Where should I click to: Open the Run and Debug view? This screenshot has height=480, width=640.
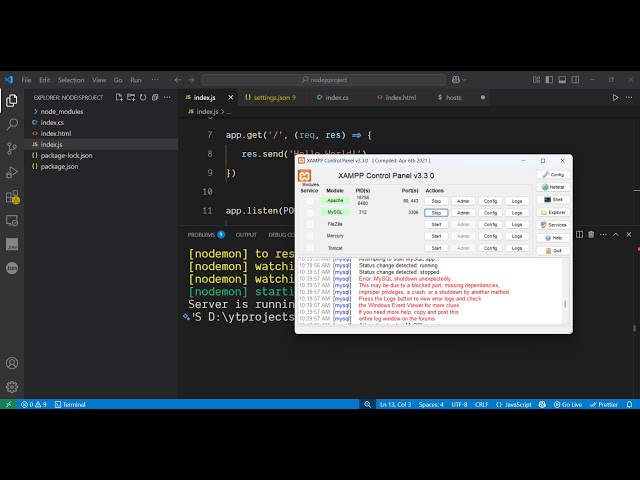(12, 172)
